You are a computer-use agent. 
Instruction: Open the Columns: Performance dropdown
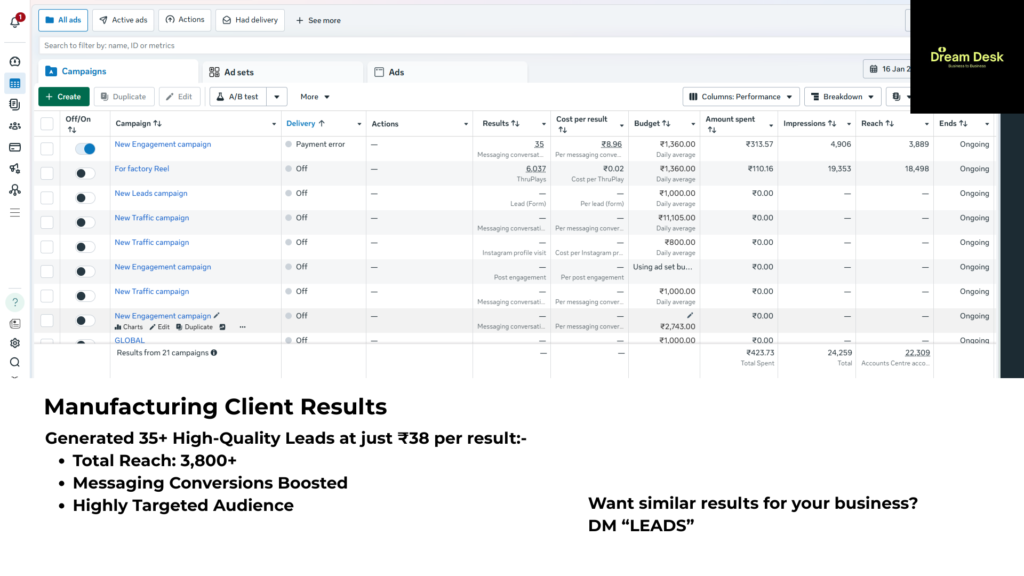point(741,97)
